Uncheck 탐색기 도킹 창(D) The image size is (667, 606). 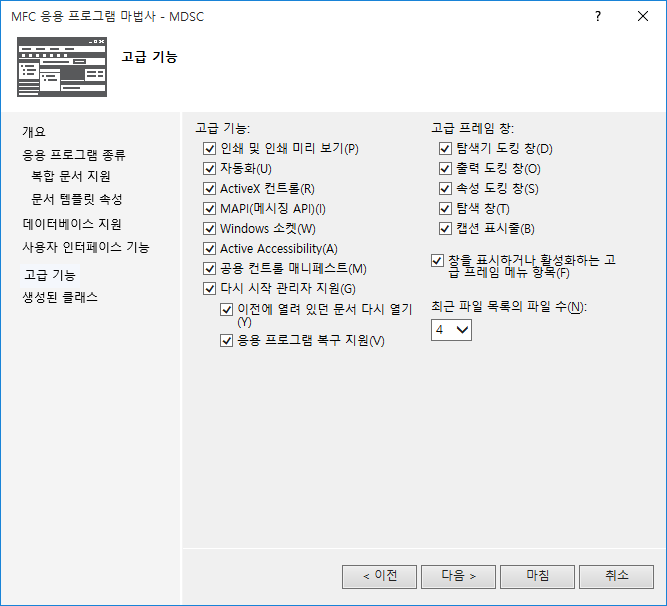445,148
